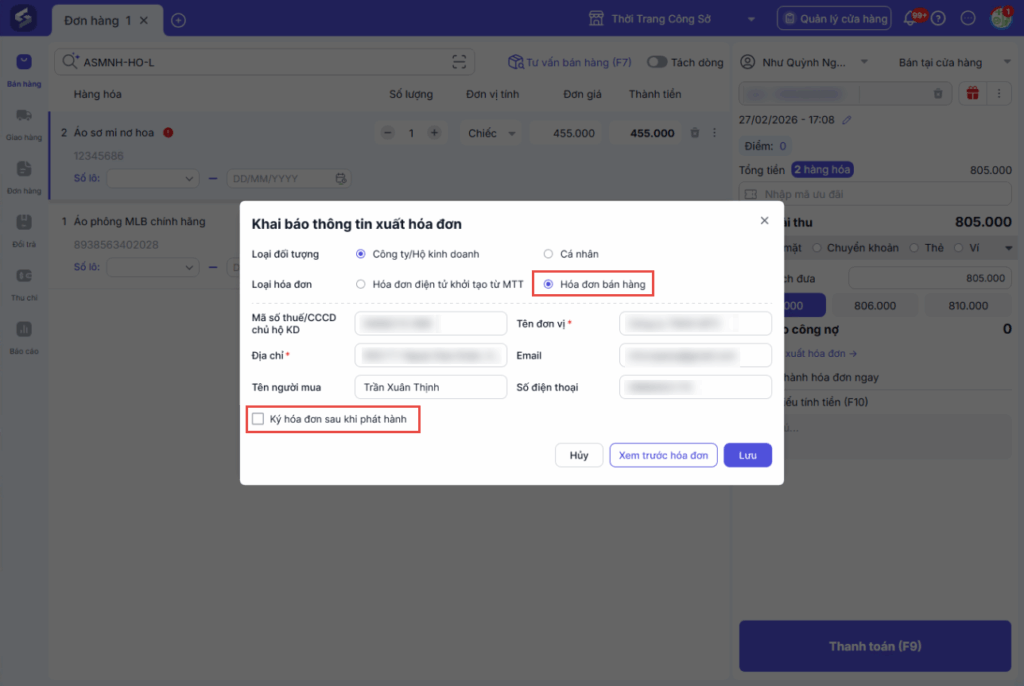Click the Xem trước hóa đơn button

point(663,455)
